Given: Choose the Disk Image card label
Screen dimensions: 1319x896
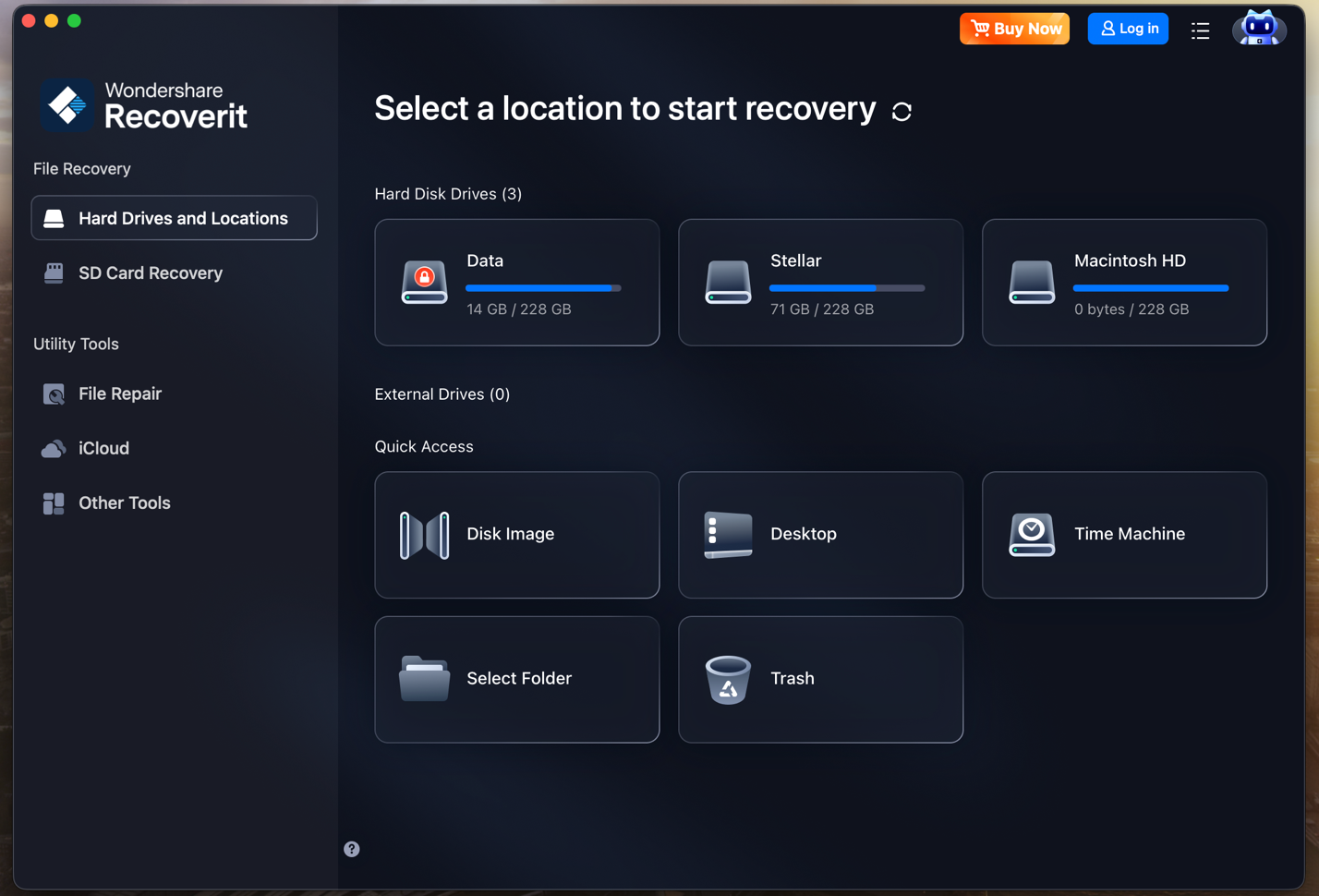Looking at the screenshot, I should pyautogui.click(x=510, y=534).
